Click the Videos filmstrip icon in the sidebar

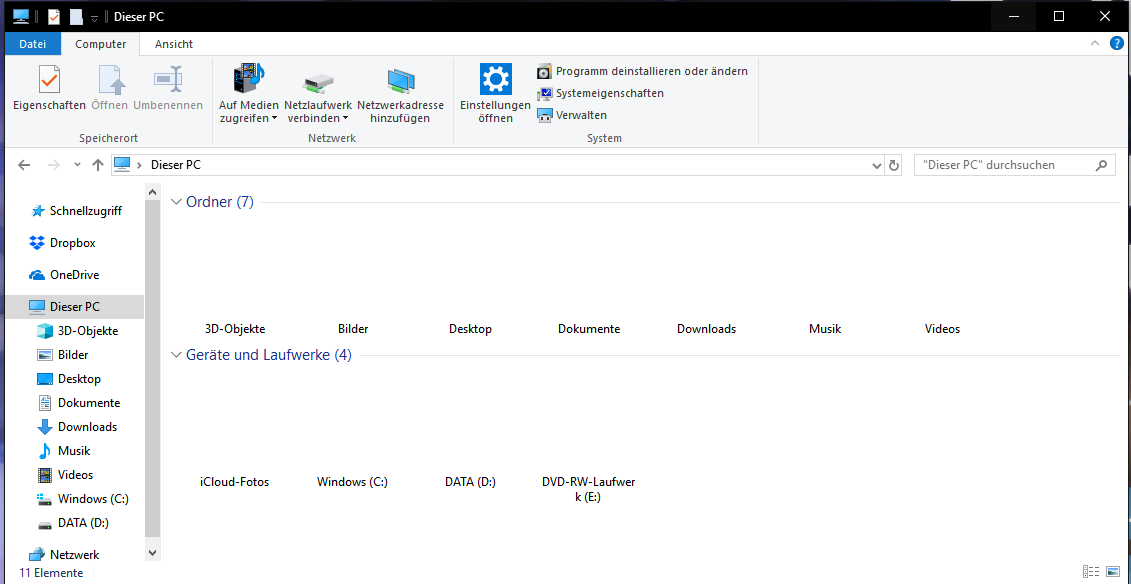point(45,474)
